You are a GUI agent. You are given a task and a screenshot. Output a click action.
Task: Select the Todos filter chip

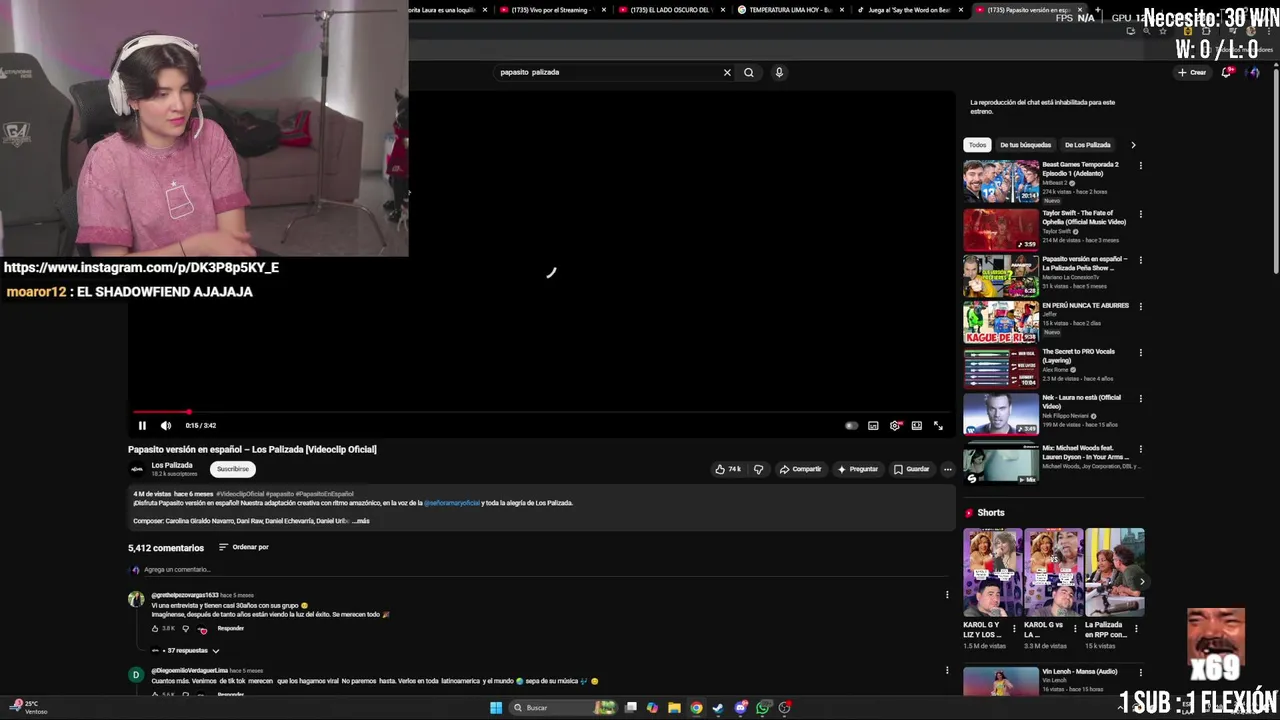pos(977,145)
